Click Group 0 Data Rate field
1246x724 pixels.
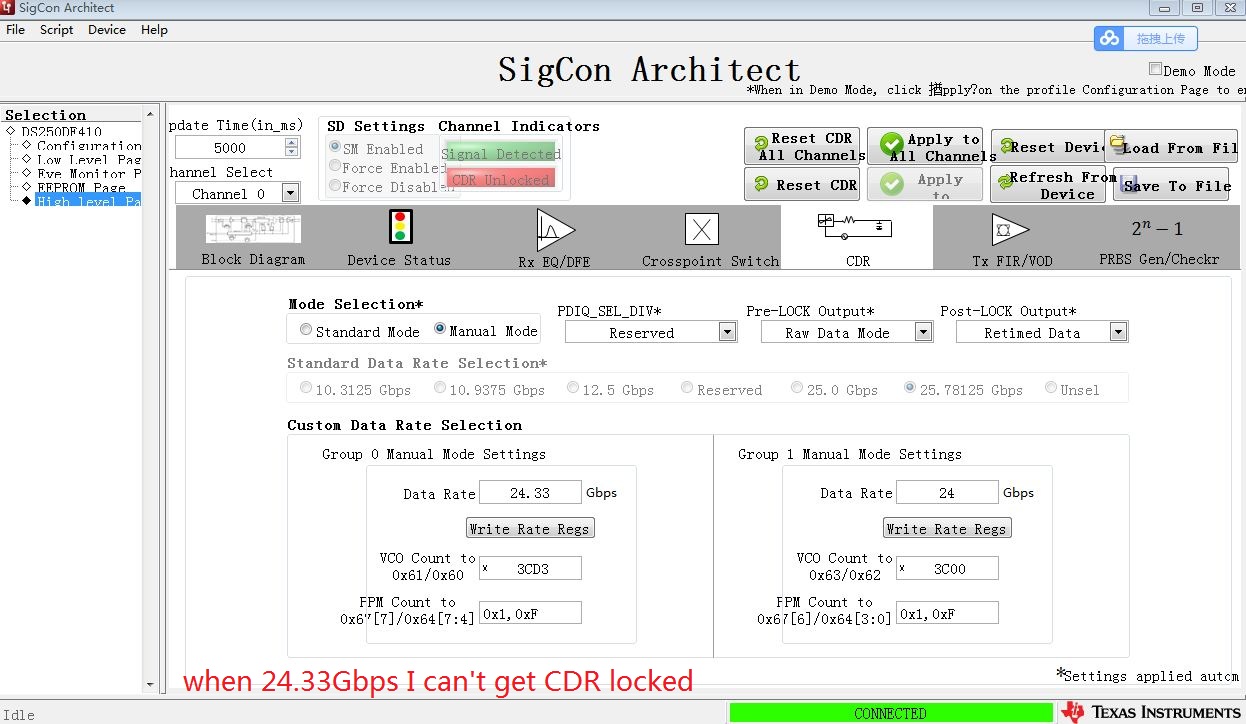(530, 492)
